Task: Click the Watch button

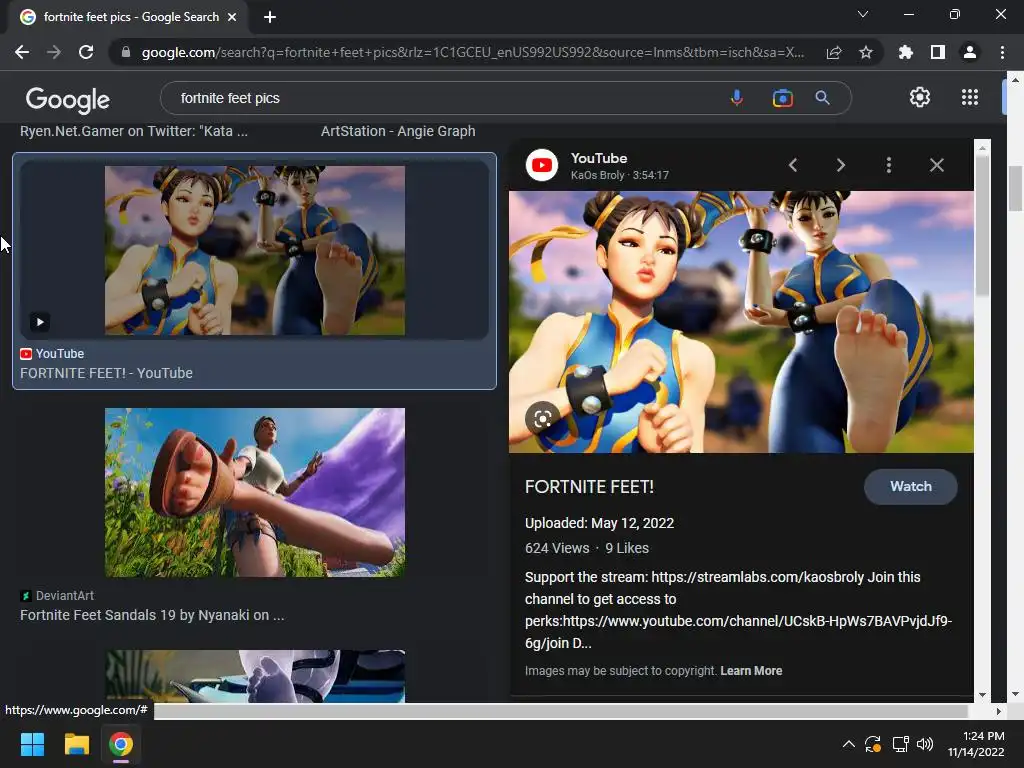Action: [x=910, y=487]
